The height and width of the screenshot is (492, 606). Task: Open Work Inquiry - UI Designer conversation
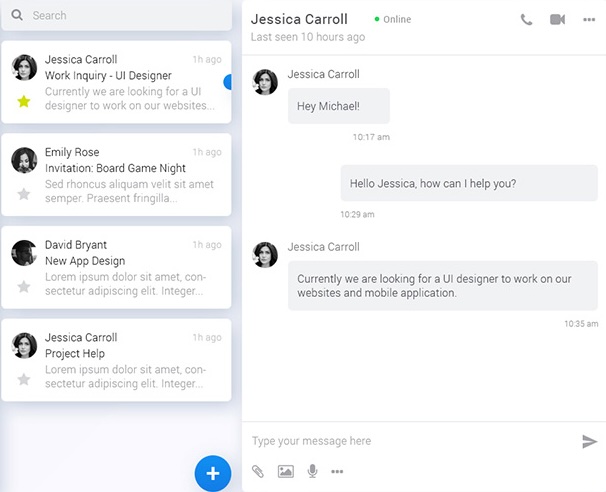click(116, 82)
